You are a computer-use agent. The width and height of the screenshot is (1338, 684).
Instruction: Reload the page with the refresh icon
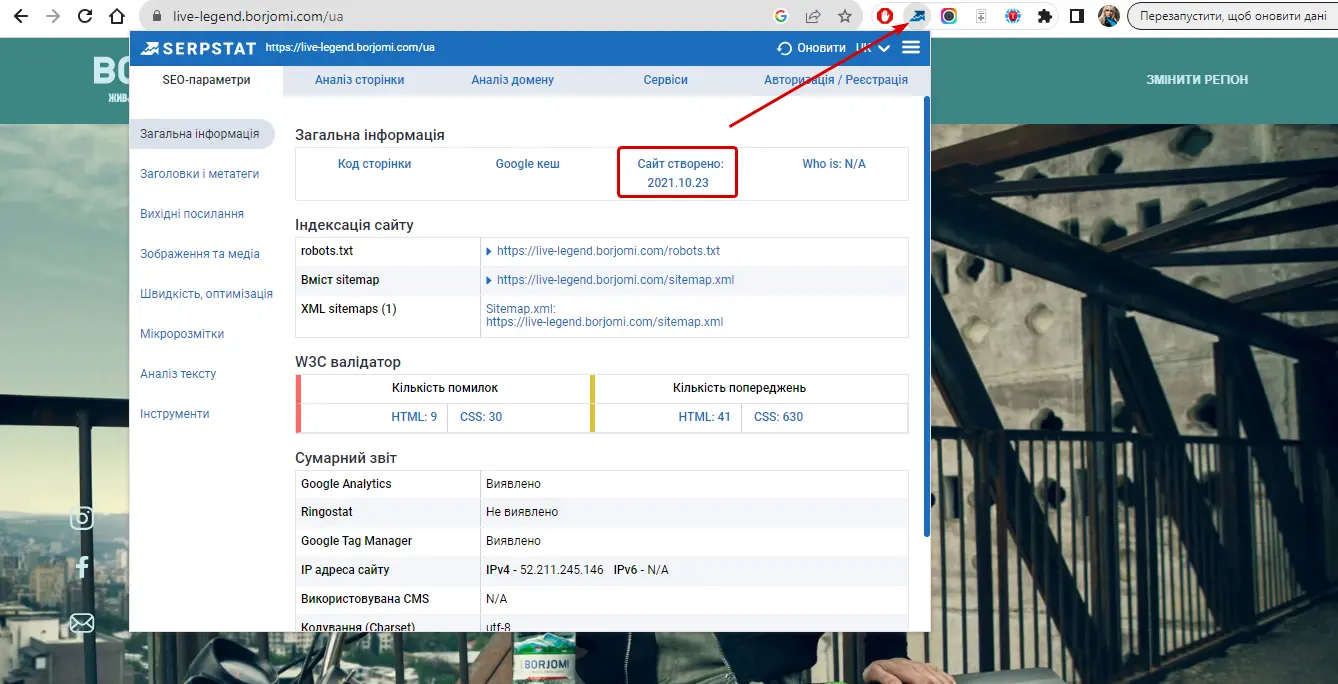point(85,16)
